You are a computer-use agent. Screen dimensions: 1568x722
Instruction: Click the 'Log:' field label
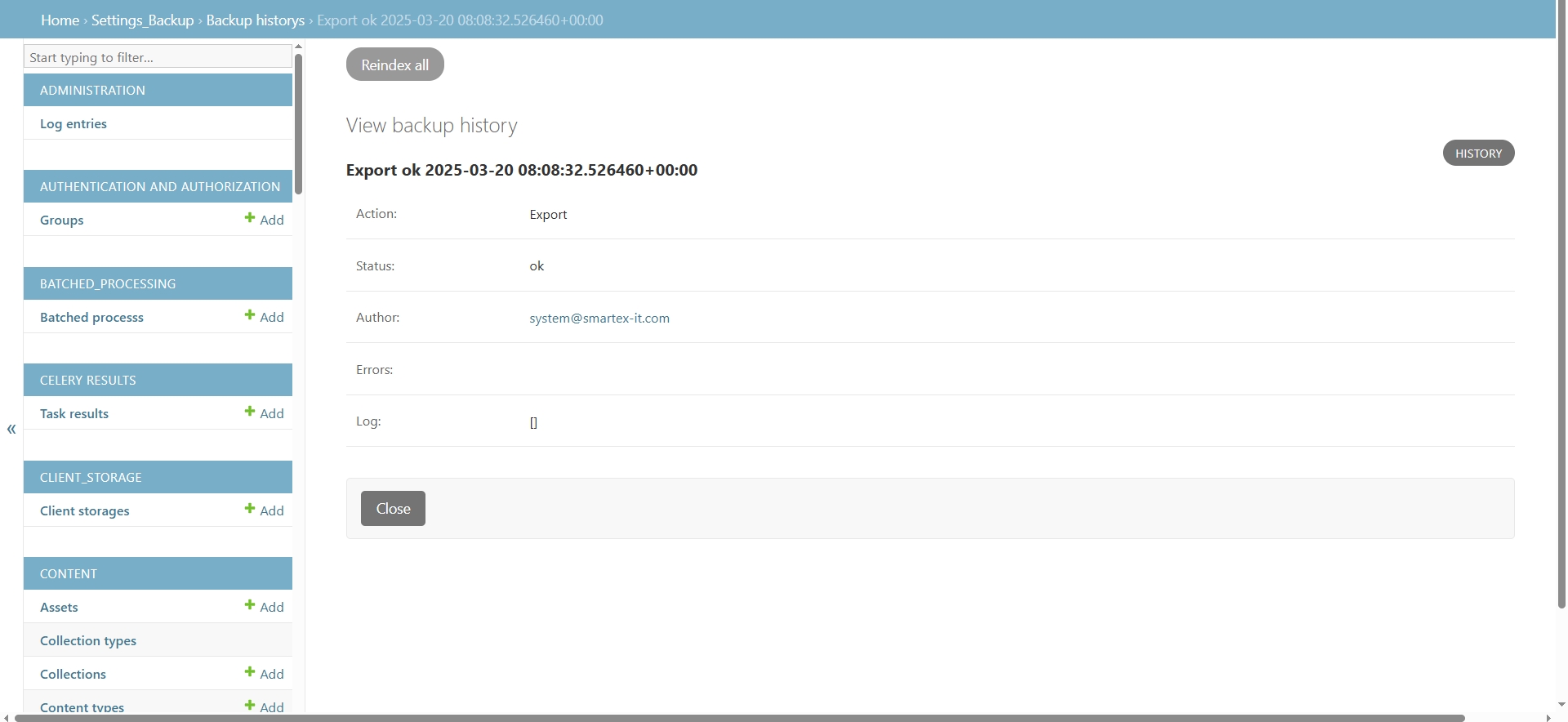[x=368, y=421]
